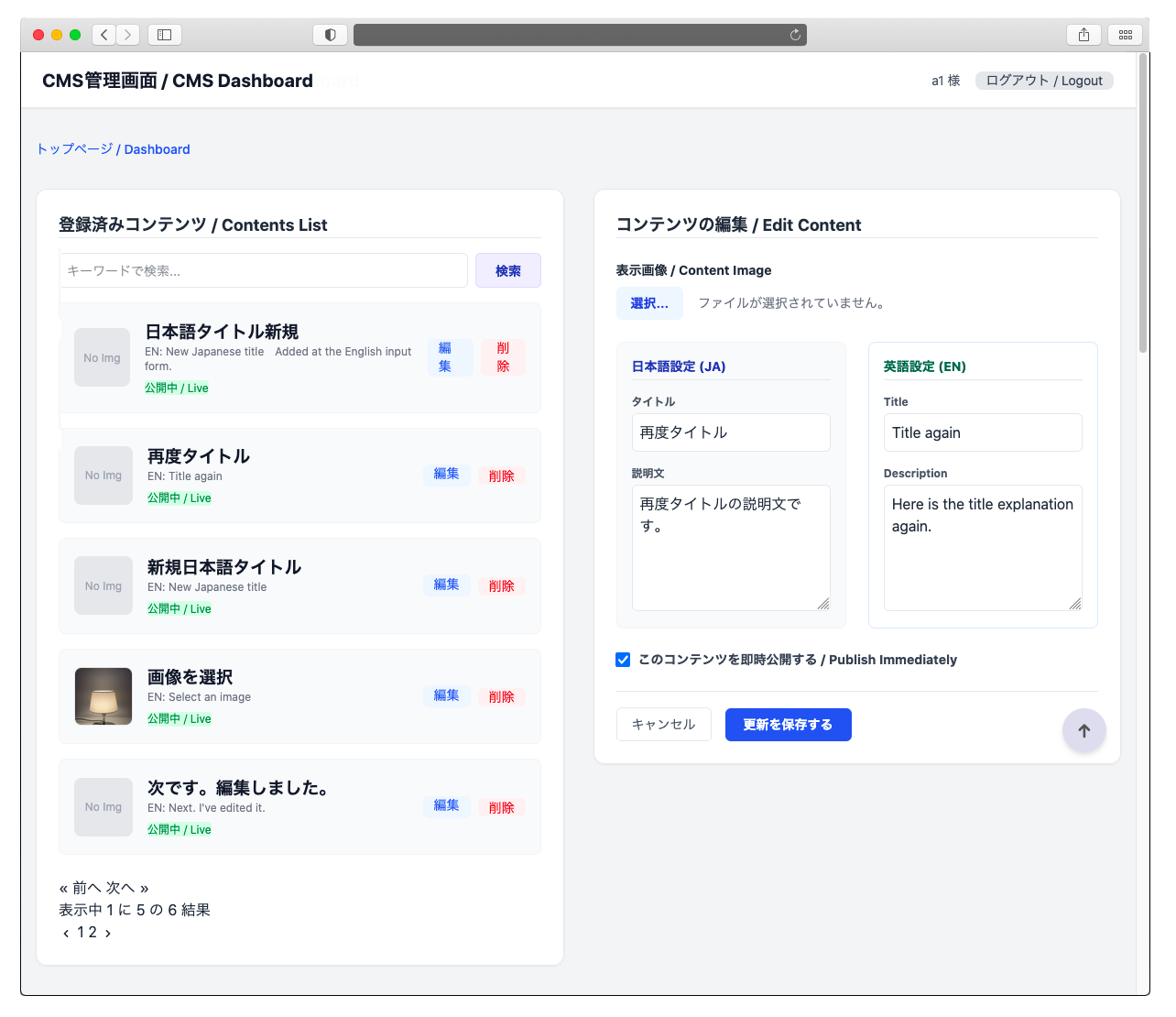Focus the keyword search field

point(264,270)
